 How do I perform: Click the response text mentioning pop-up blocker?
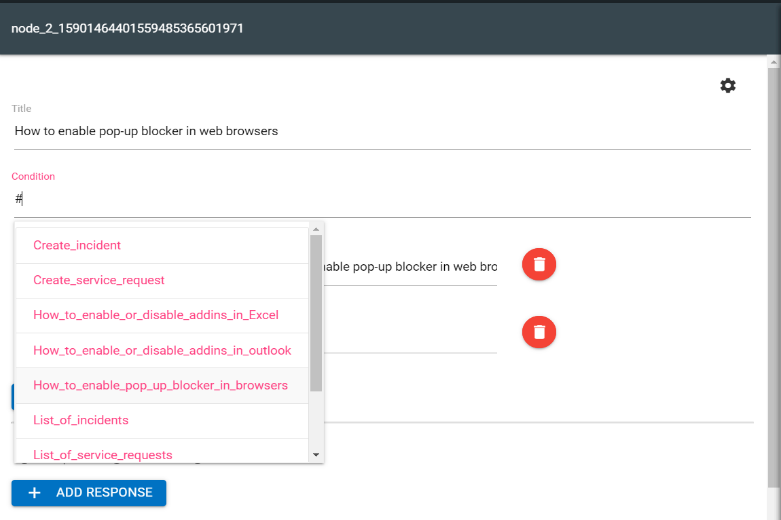coord(408,267)
